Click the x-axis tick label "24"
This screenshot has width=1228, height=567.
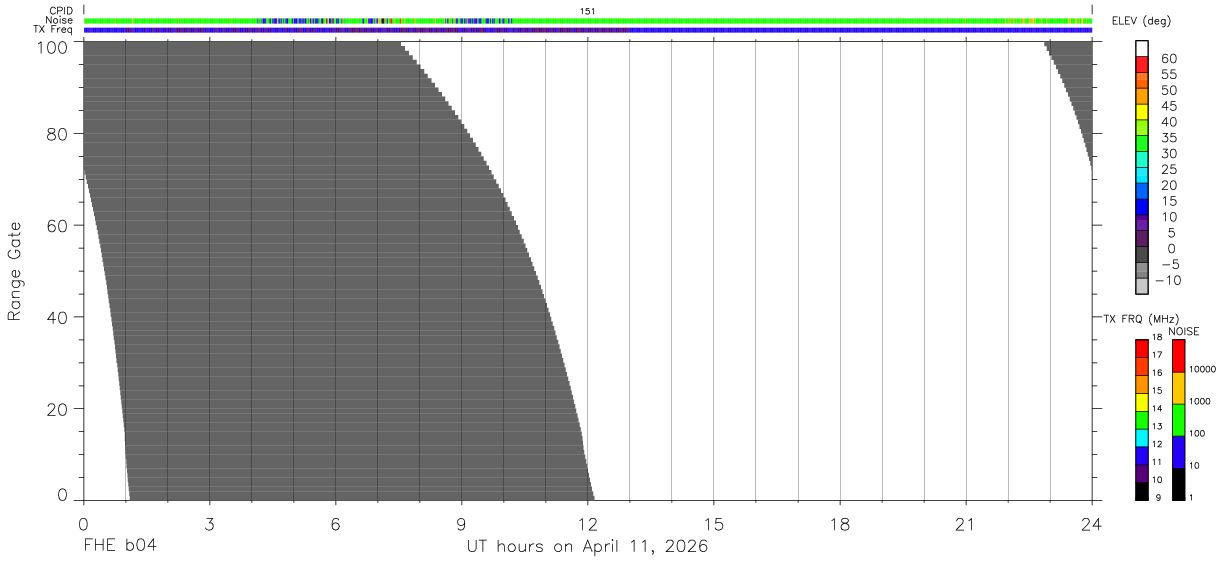[1092, 523]
